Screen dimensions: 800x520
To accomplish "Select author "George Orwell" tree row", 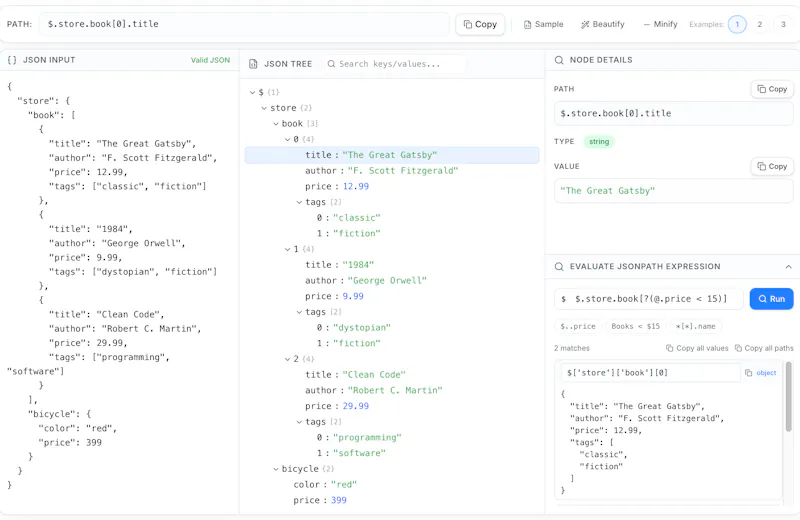I will [392, 281].
